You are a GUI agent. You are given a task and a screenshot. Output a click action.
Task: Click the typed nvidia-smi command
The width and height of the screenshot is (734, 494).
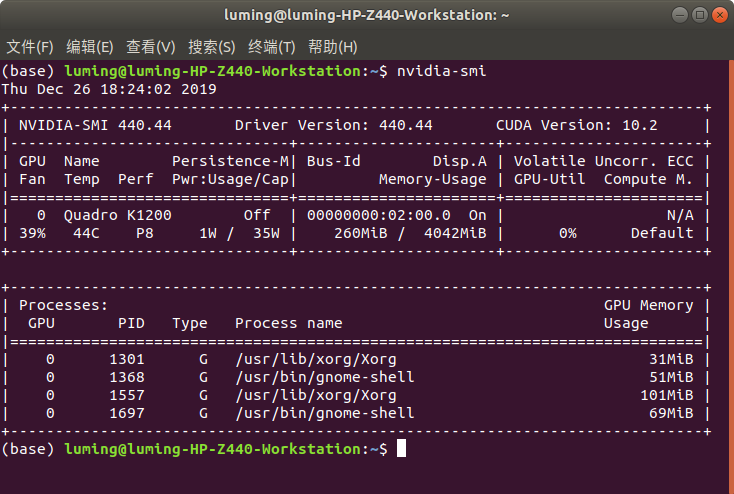point(441,71)
